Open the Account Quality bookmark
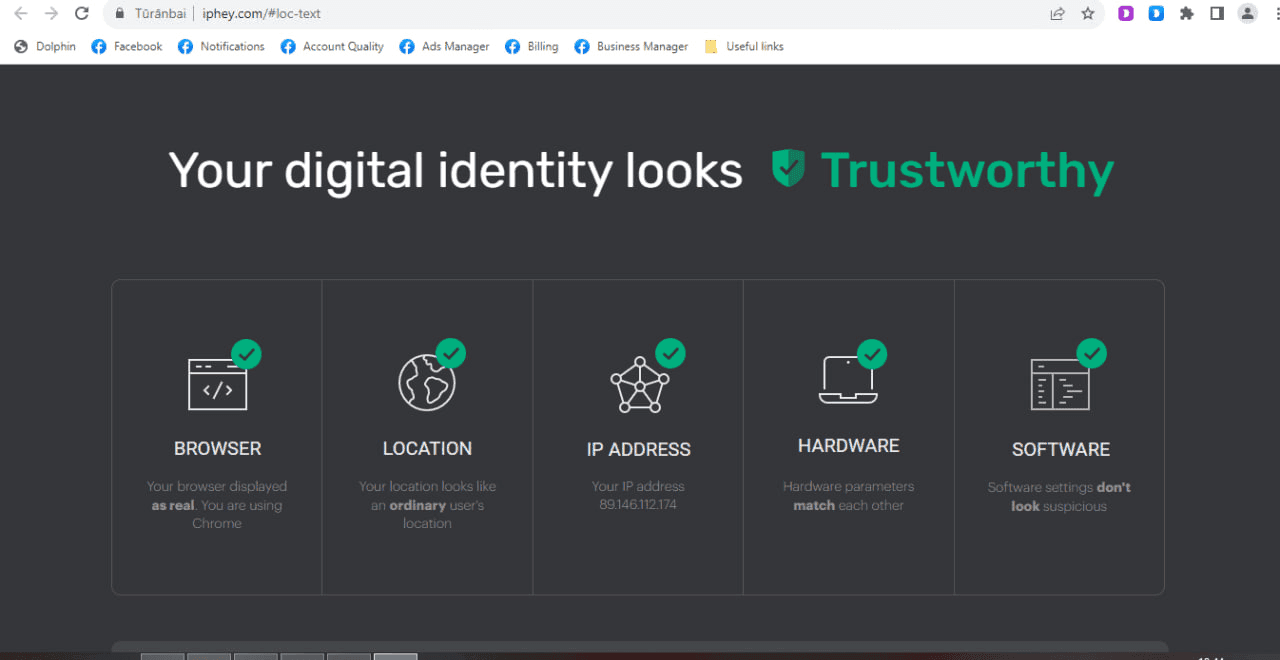1280x660 pixels. [x=332, y=46]
